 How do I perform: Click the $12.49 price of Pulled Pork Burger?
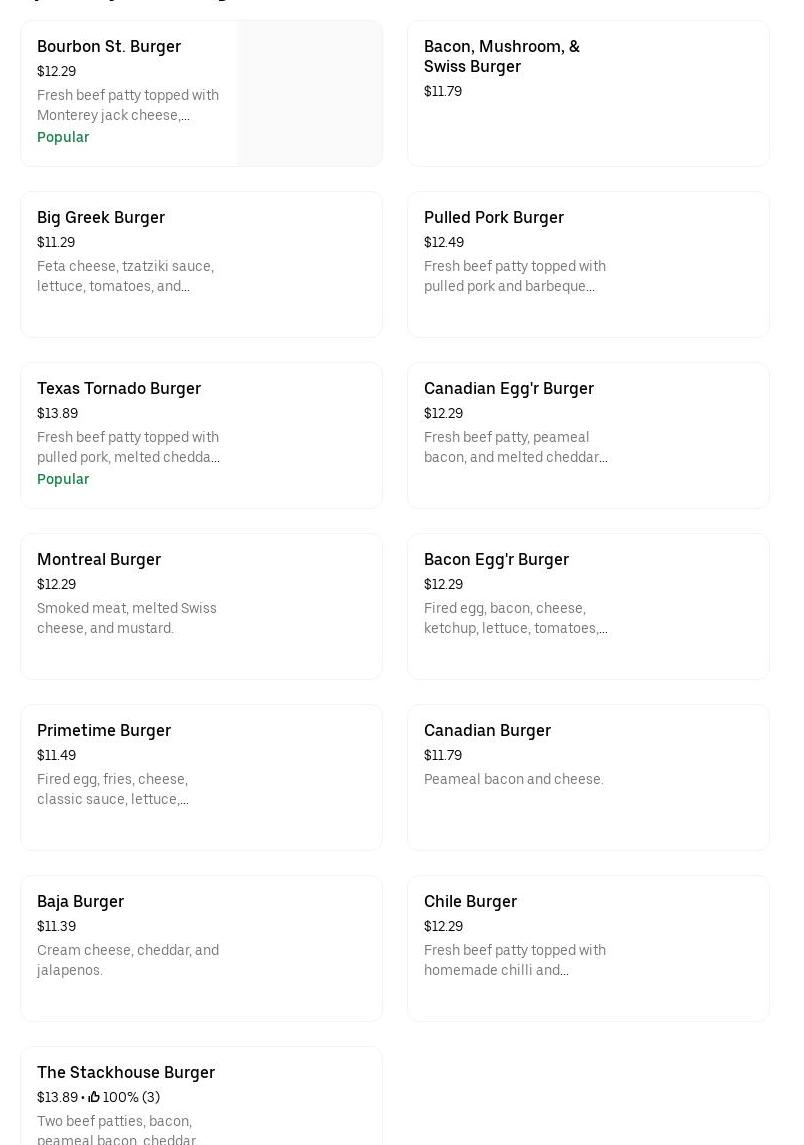point(444,242)
